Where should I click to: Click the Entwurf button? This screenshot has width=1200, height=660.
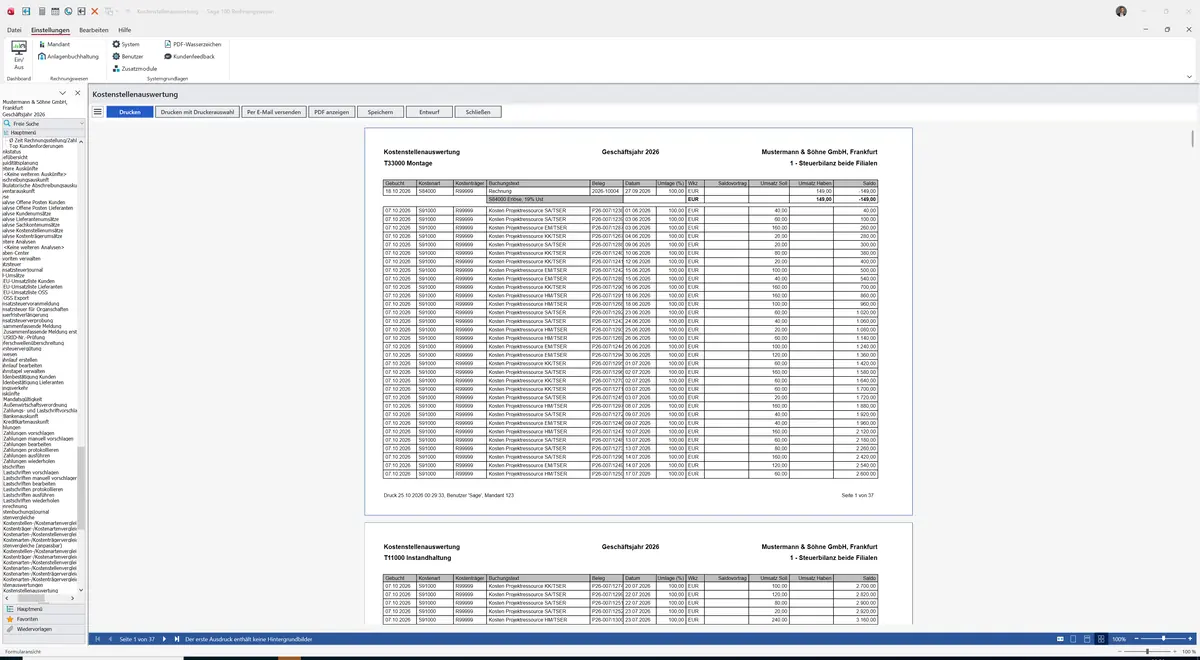[x=429, y=112]
